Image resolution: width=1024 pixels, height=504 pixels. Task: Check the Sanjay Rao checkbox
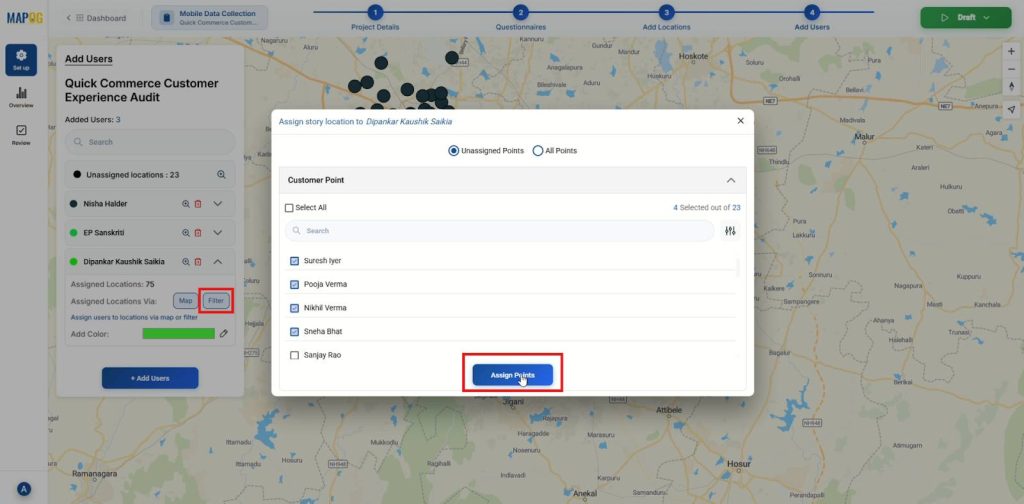click(x=294, y=355)
